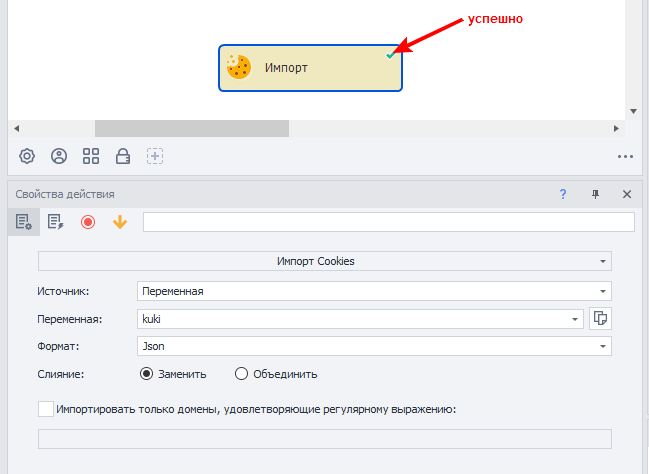Open the Переменная dropdown showing kuki
649x474 pixels.
[x=360, y=319]
